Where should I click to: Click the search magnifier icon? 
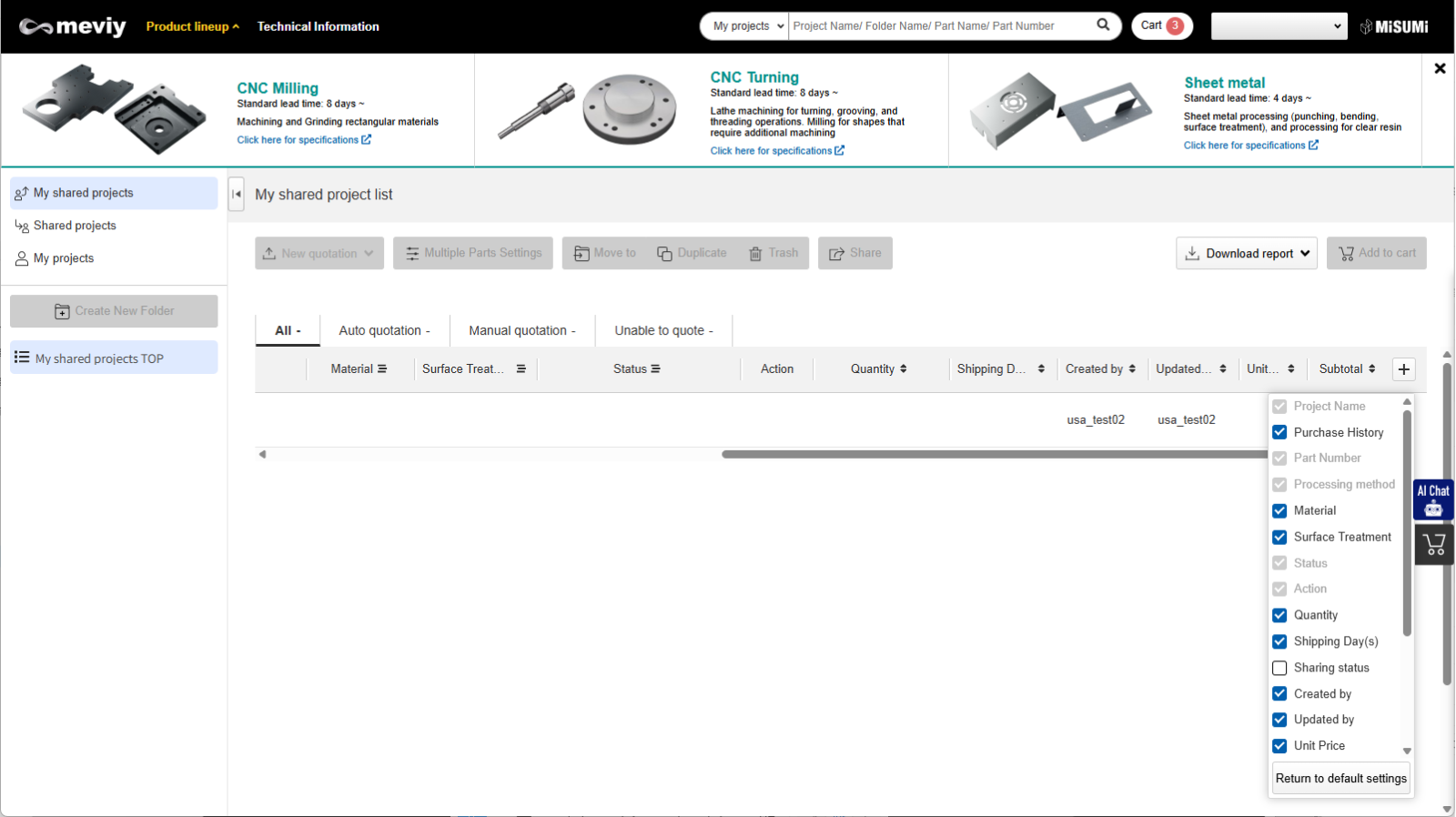(1103, 25)
